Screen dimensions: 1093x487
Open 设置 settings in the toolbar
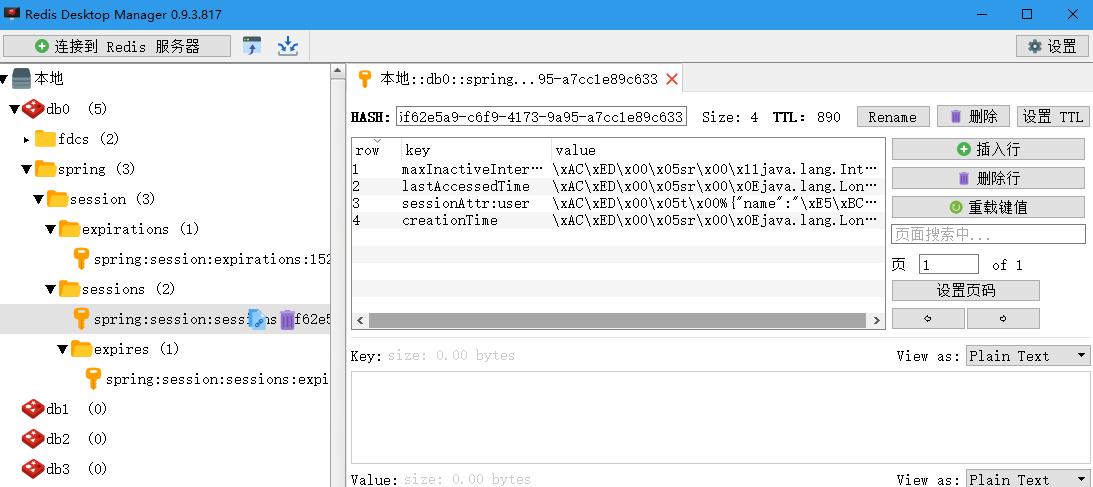[1051, 46]
